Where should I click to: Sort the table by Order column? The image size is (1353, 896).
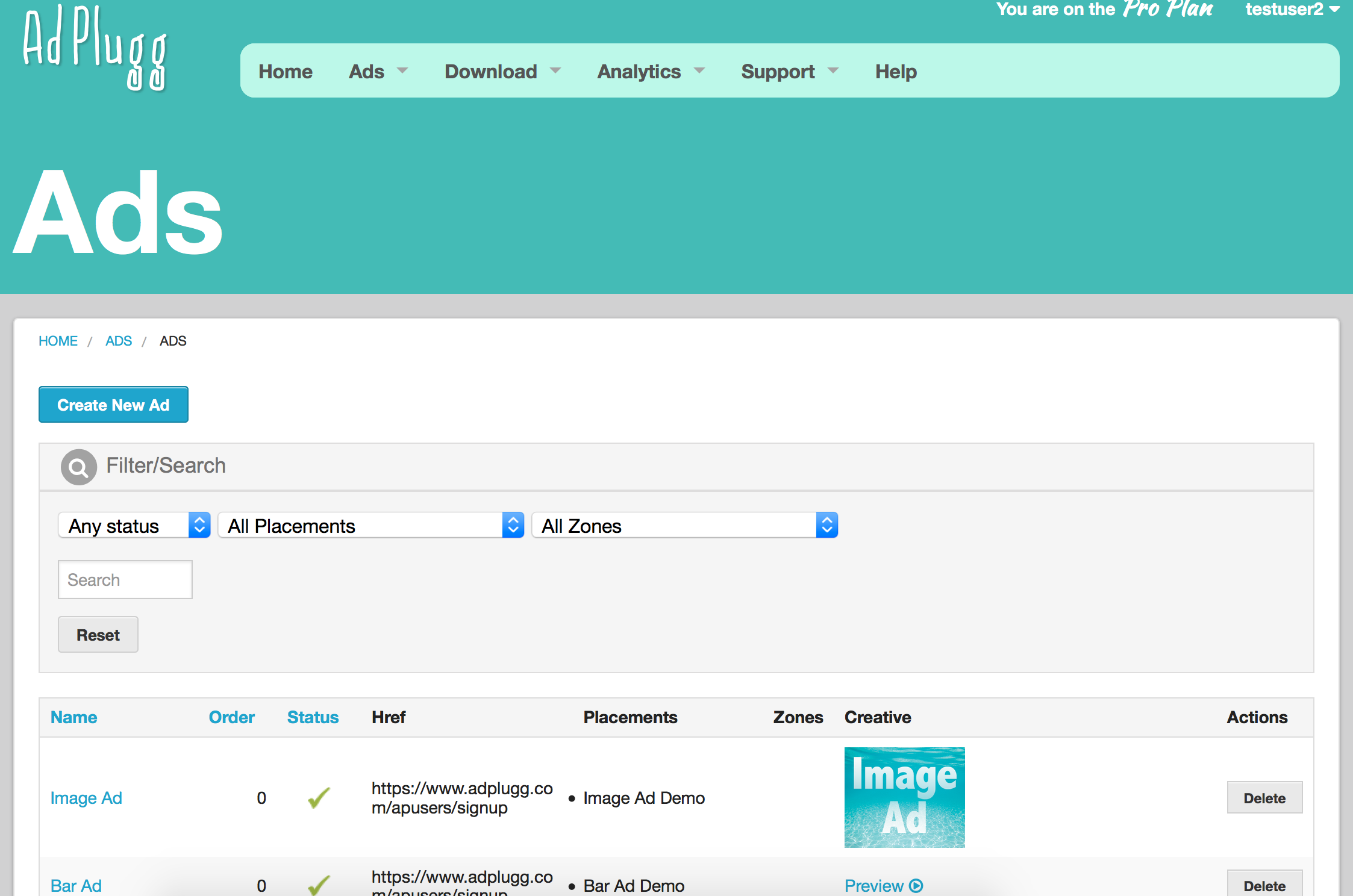pos(231,717)
